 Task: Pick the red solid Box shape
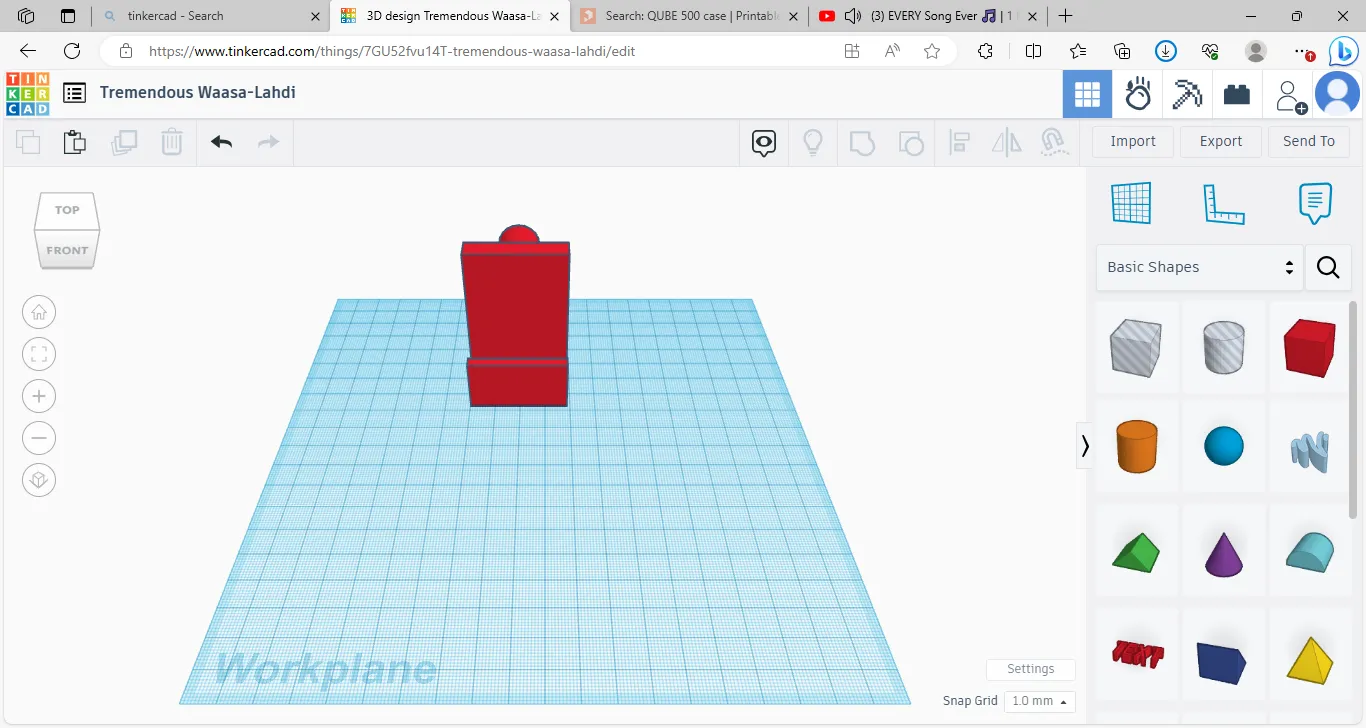point(1309,348)
